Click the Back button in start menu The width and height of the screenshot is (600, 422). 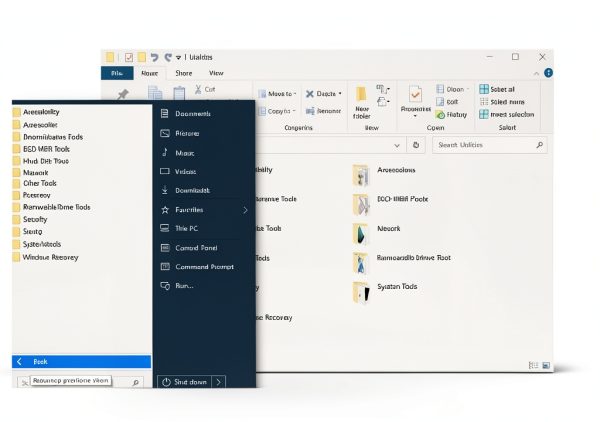click(x=82, y=362)
